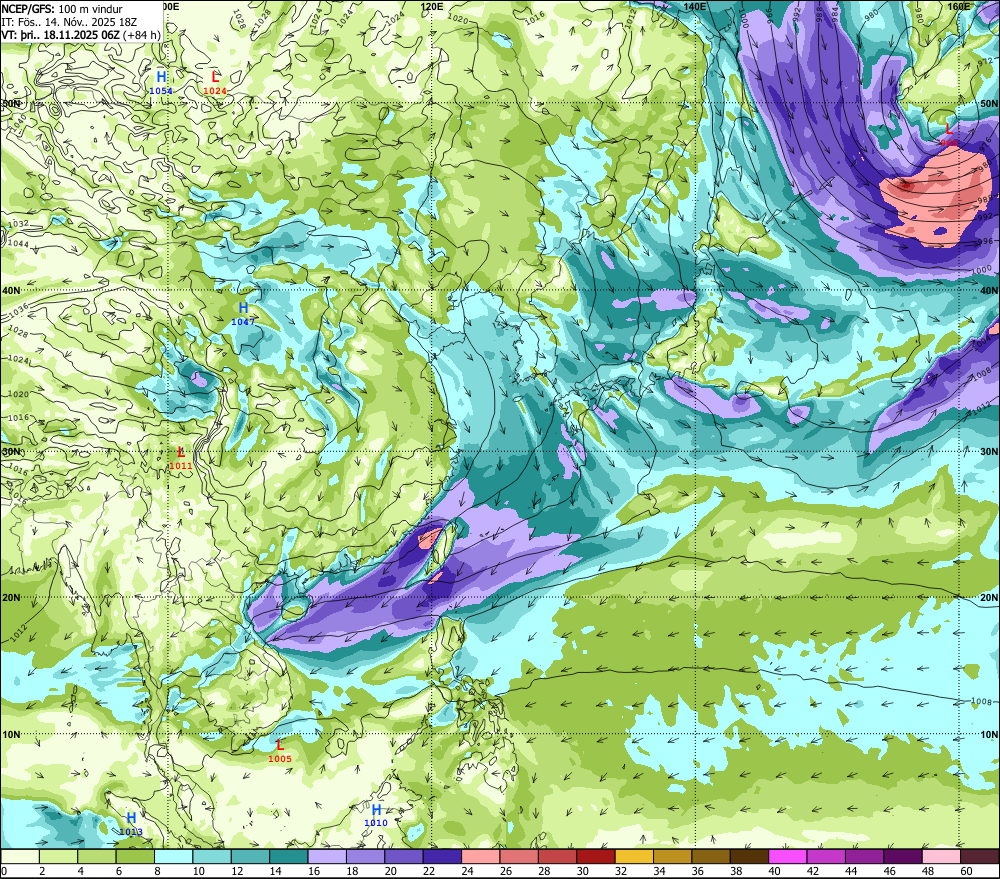Select the bright magenta 40–42 legend swatch
Viewport: 1000px width, 879px height.
tap(788, 856)
